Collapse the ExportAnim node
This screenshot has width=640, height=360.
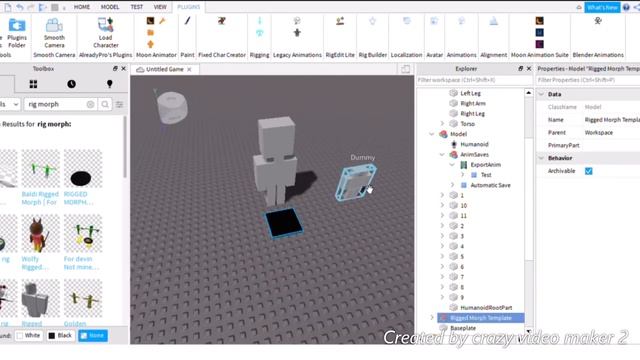point(452,164)
